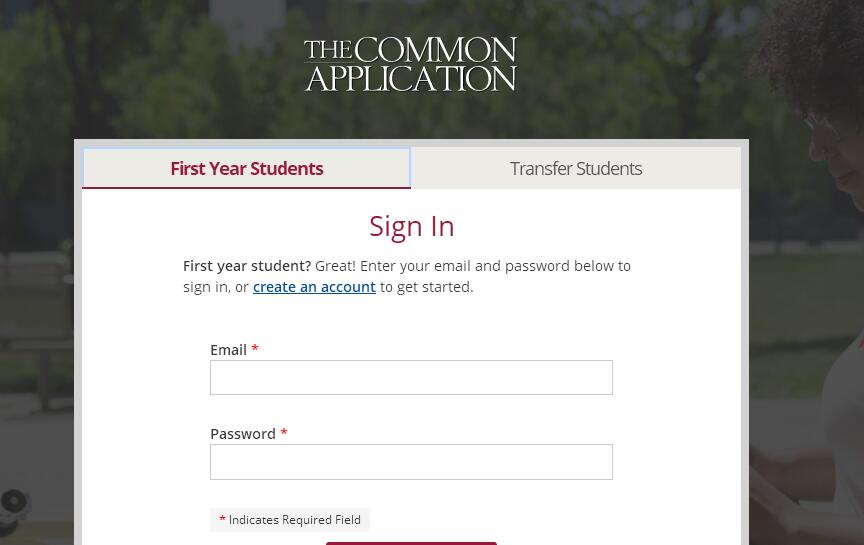Open the Transfer Students tab
The width and height of the screenshot is (864, 545).
tap(576, 168)
